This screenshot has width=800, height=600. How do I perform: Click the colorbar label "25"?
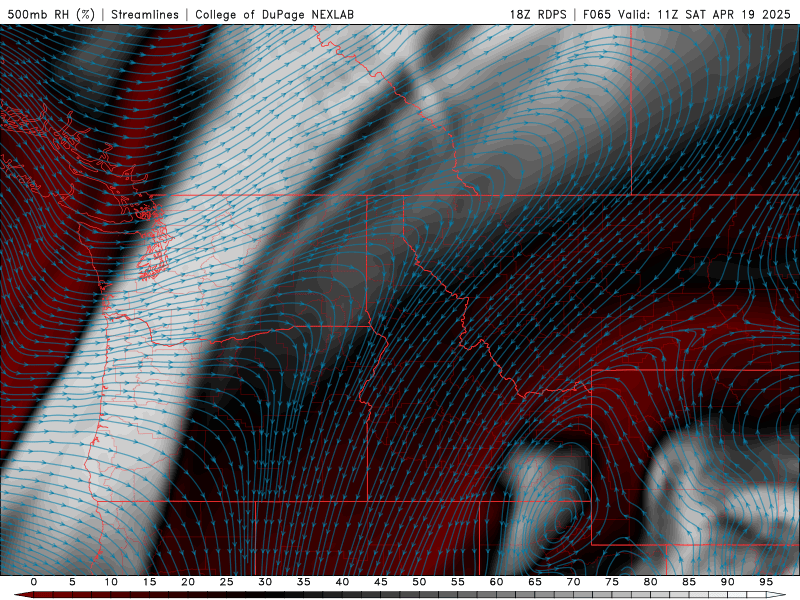227,582
